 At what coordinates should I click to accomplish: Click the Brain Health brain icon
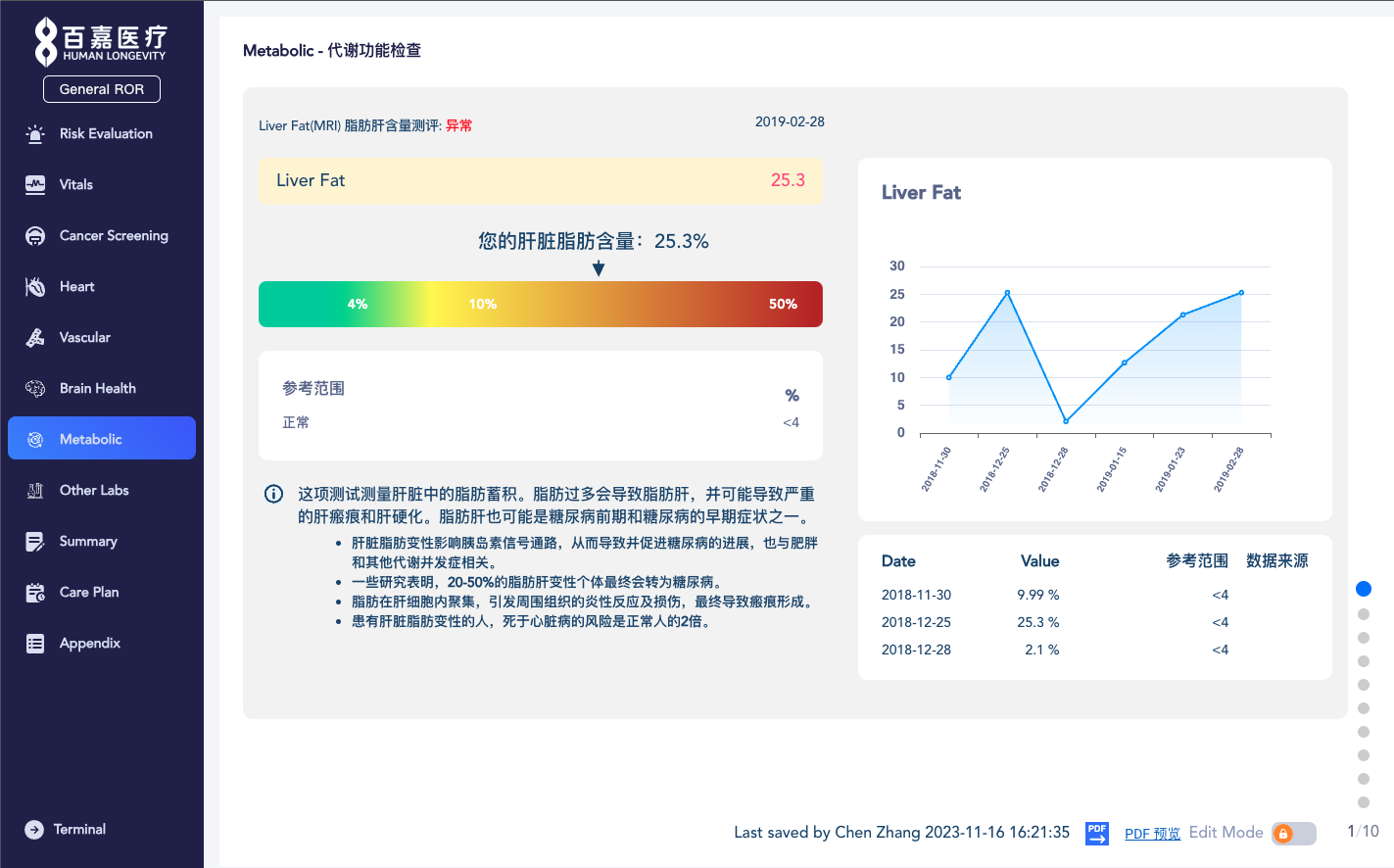35,389
